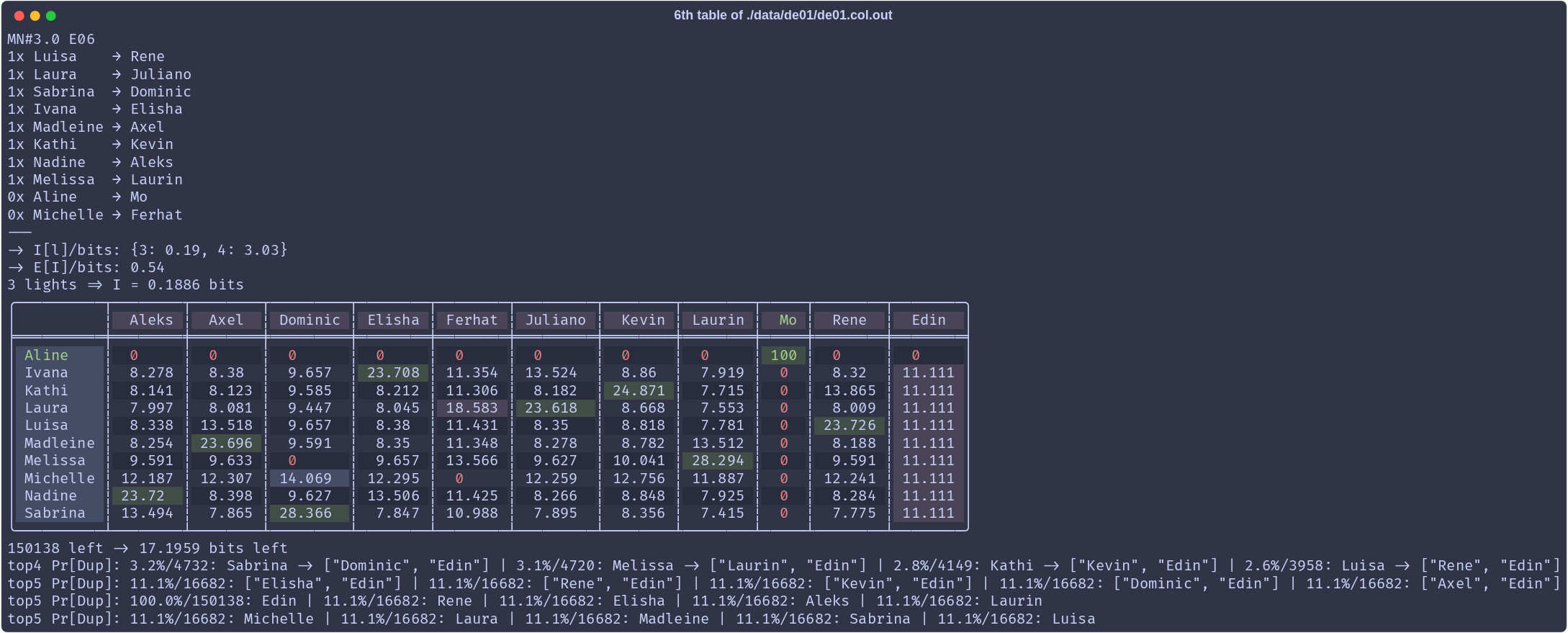The image size is (1568, 633).
Task: Click the '1x Melissa → Laurin' line
Action: (x=95, y=179)
